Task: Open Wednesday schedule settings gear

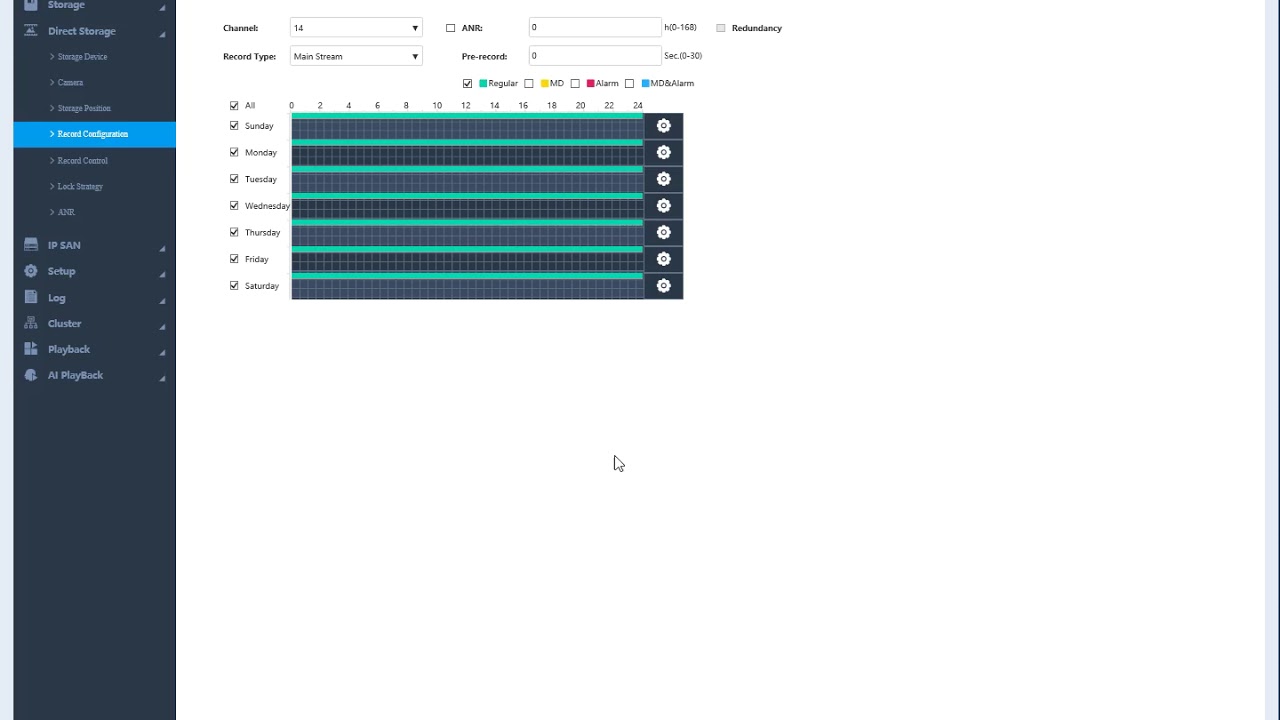Action: pos(663,206)
